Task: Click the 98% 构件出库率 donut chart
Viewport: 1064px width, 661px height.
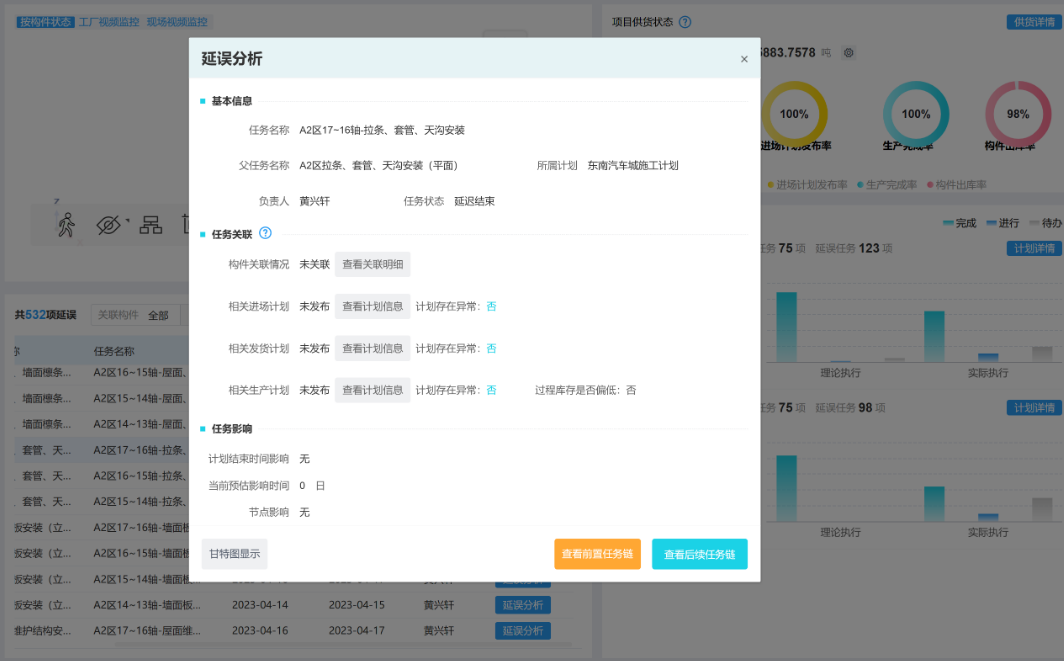Action: (1018, 114)
